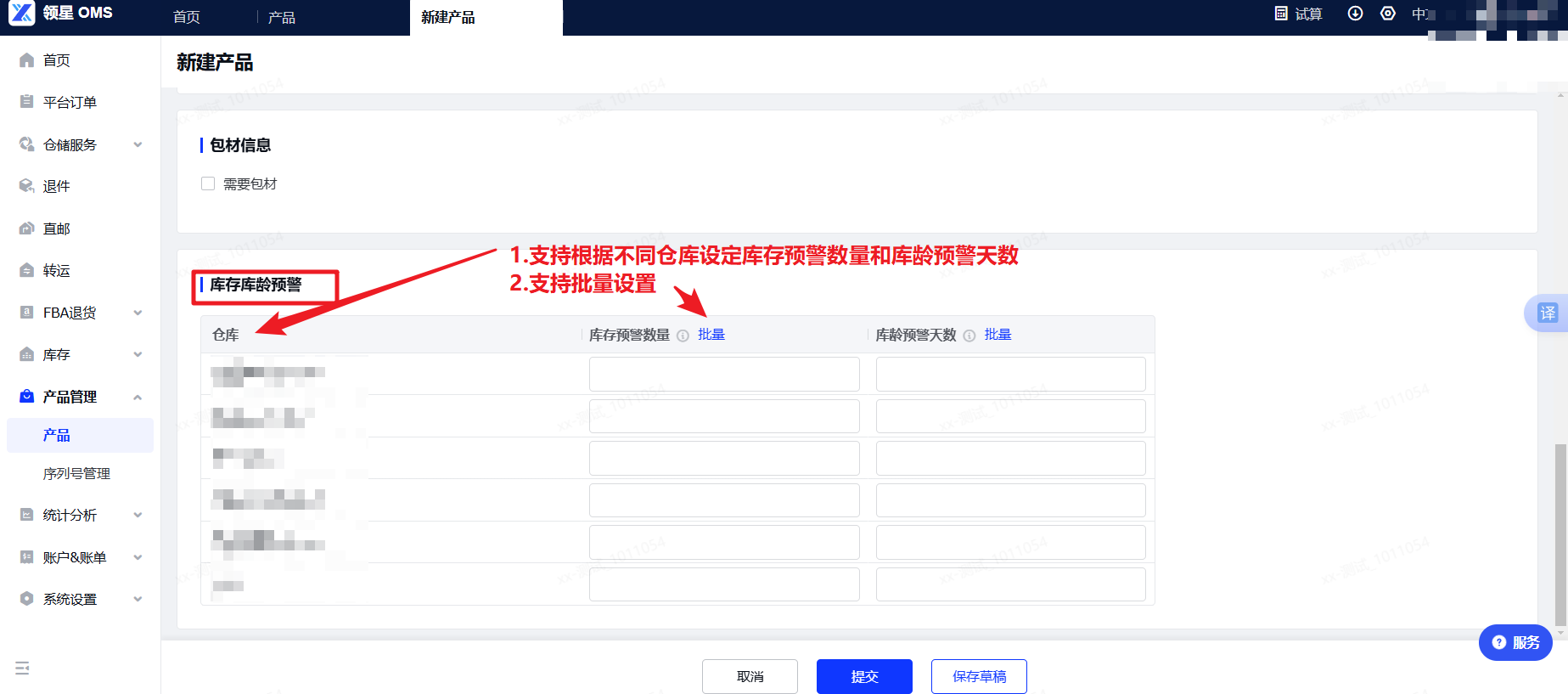The height and width of the screenshot is (694, 1568).
Task: Expand the 仓储服务 menu chevron
Action: [138, 144]
